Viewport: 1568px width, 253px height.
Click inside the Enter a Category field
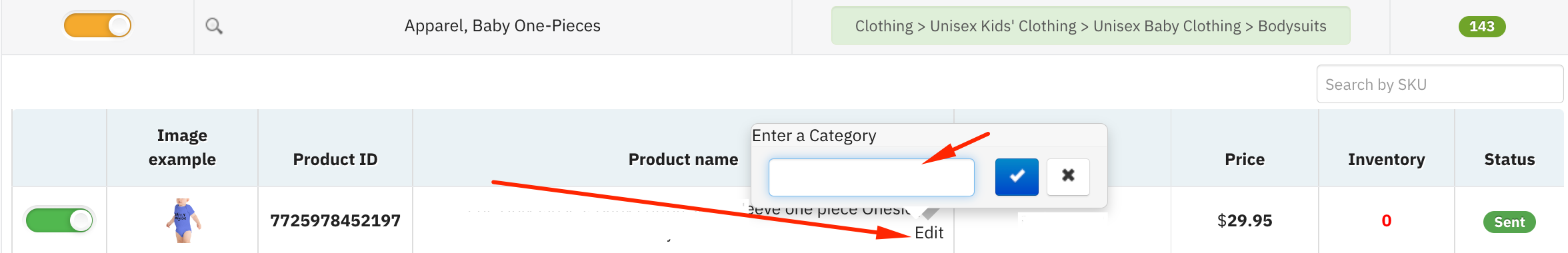pyautogui.click(x=871, y=177)
